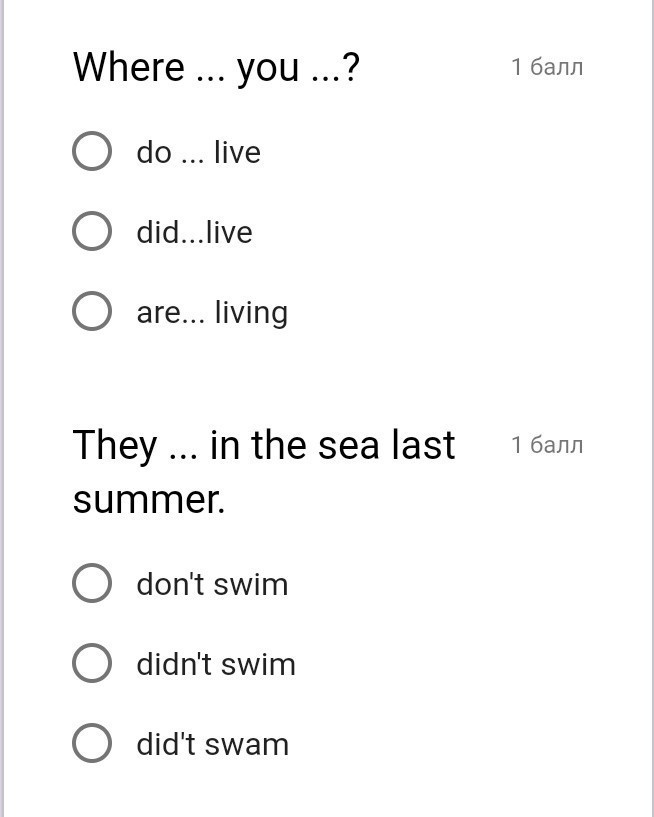The height and width of the screenshot is (817, 654).
Task: Click the option label "did't swam"
Action: pyautogui.click(x=211, y=744)
